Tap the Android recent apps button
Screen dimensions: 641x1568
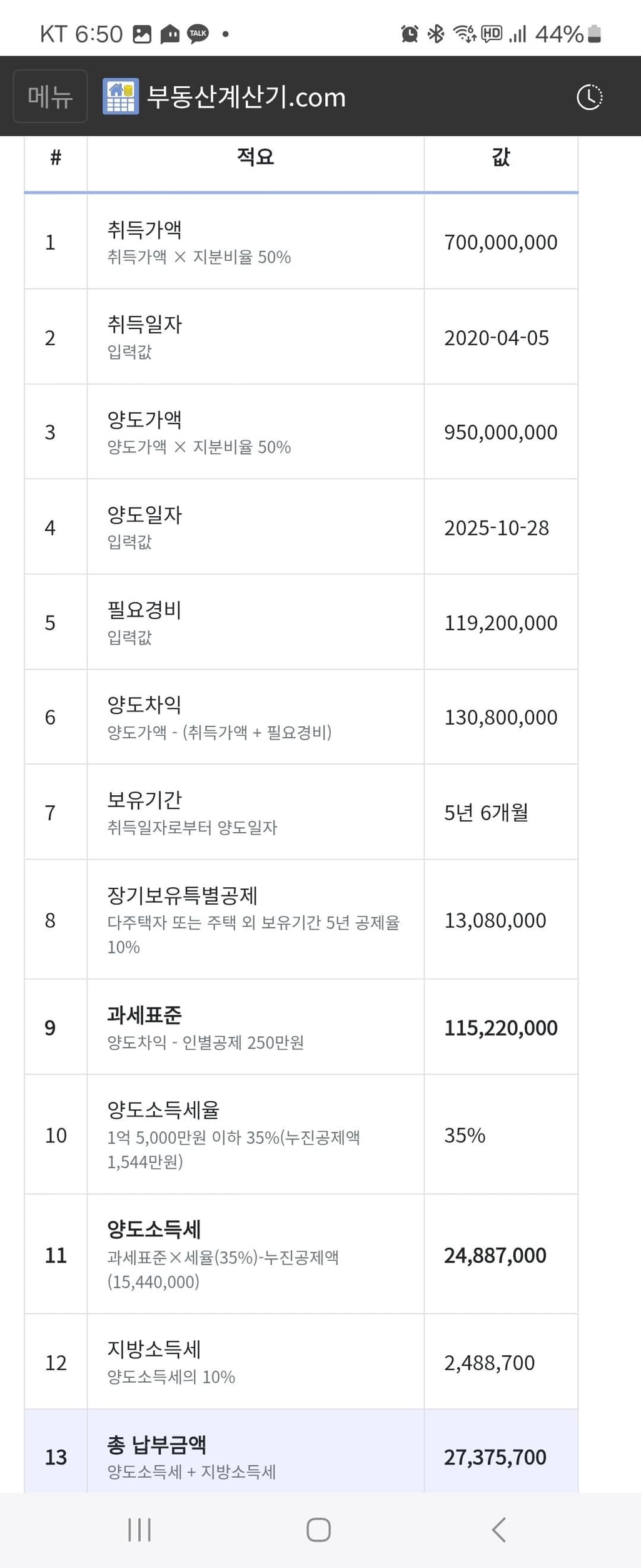tap(139, 1529)
